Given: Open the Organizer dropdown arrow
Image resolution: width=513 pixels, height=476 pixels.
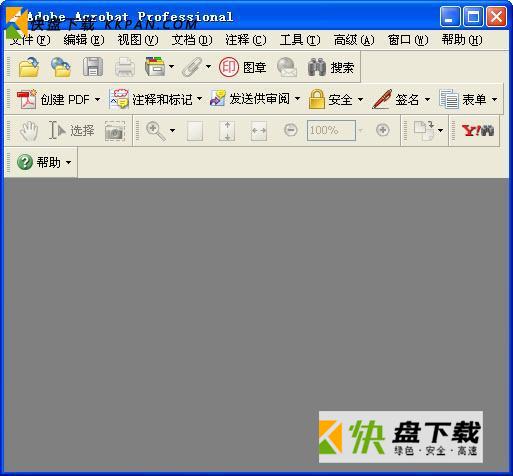Looking at the screenshot, I should (171, 67).
